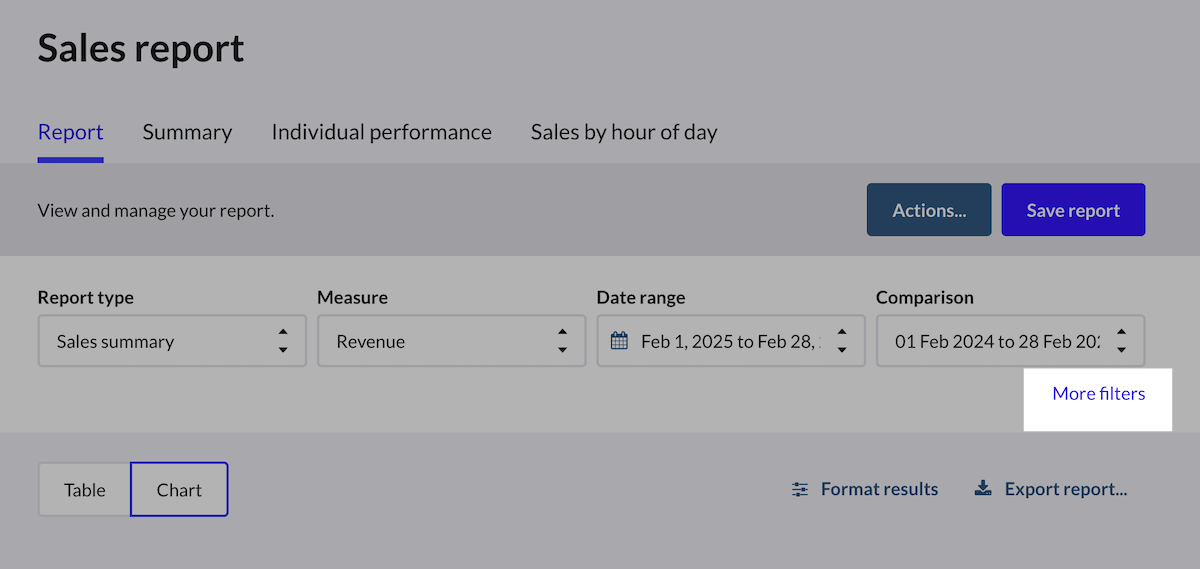This screenshot has height=569, width=1200.
Task: Go to the Report tab
Action: (x=70, y=132)
